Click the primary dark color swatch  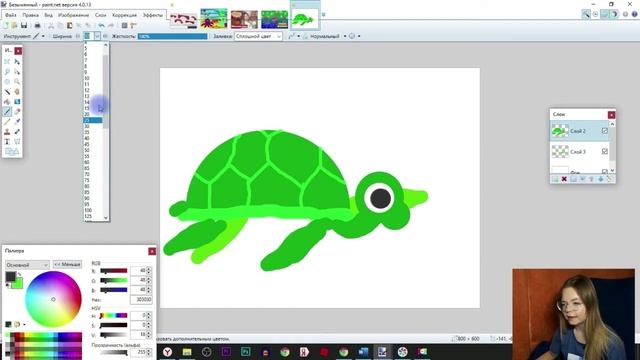pyautogui.click(x=10, y=277)
